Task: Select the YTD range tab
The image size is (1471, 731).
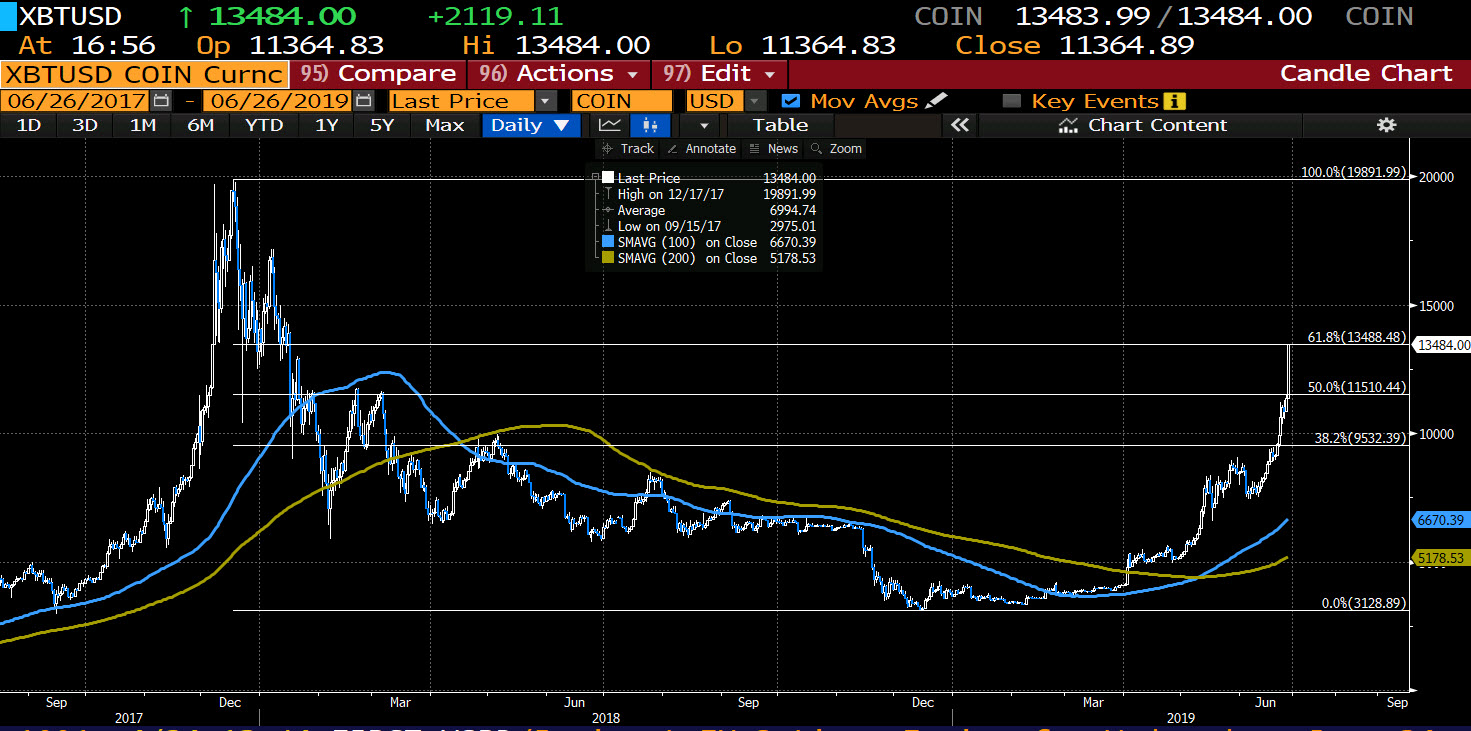Action: 264,125
